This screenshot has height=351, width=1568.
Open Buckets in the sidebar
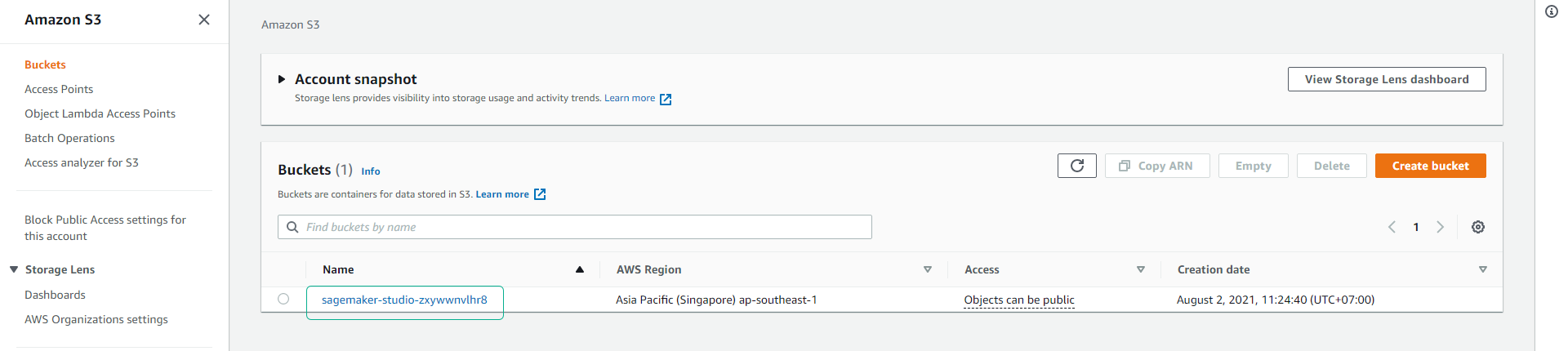point(45,64)
